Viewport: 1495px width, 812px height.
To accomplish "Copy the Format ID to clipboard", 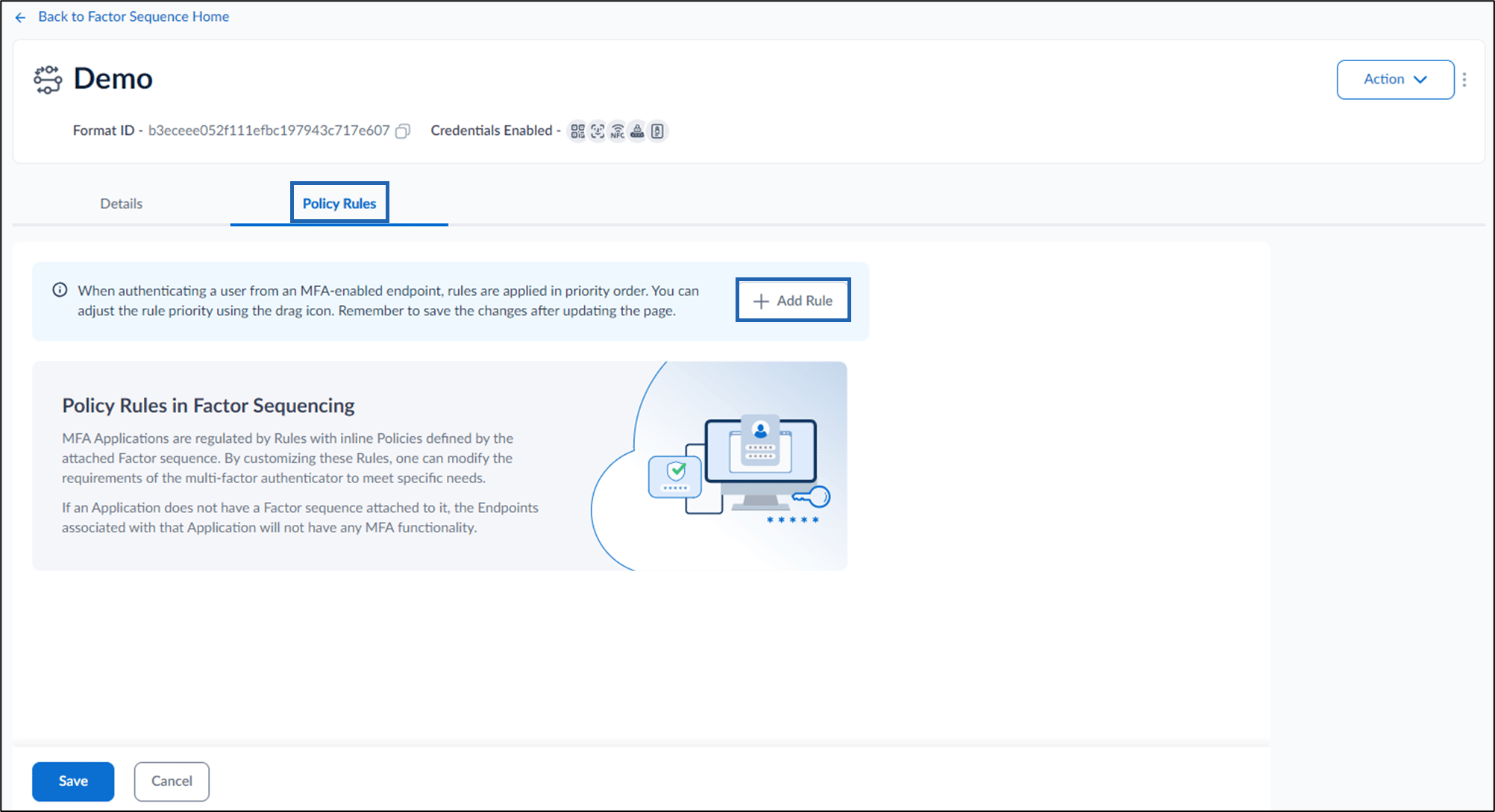I will point(403,131).
